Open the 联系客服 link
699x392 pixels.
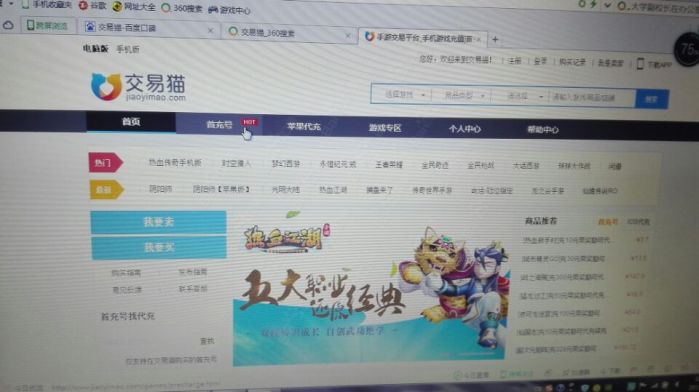pos(193,289)
